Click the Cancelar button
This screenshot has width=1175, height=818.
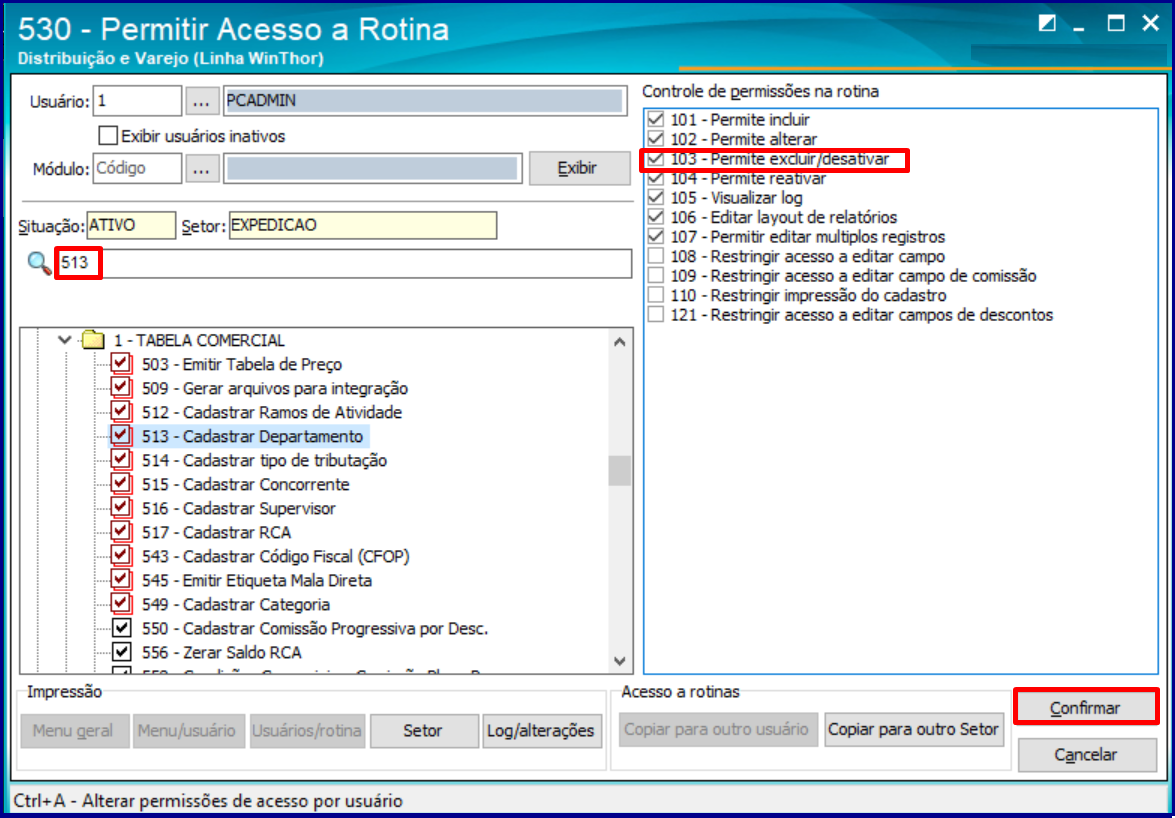(x=1085, y=754)
